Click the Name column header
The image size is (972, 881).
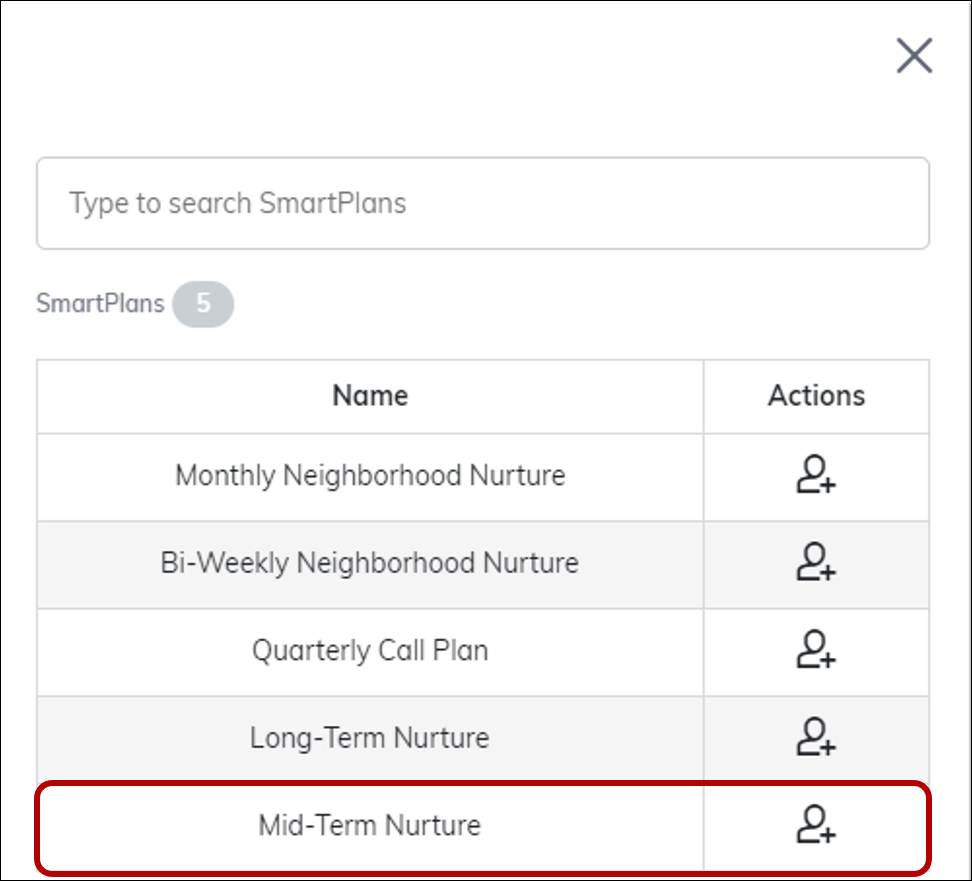pyautogui.click(x=370, y=396)
